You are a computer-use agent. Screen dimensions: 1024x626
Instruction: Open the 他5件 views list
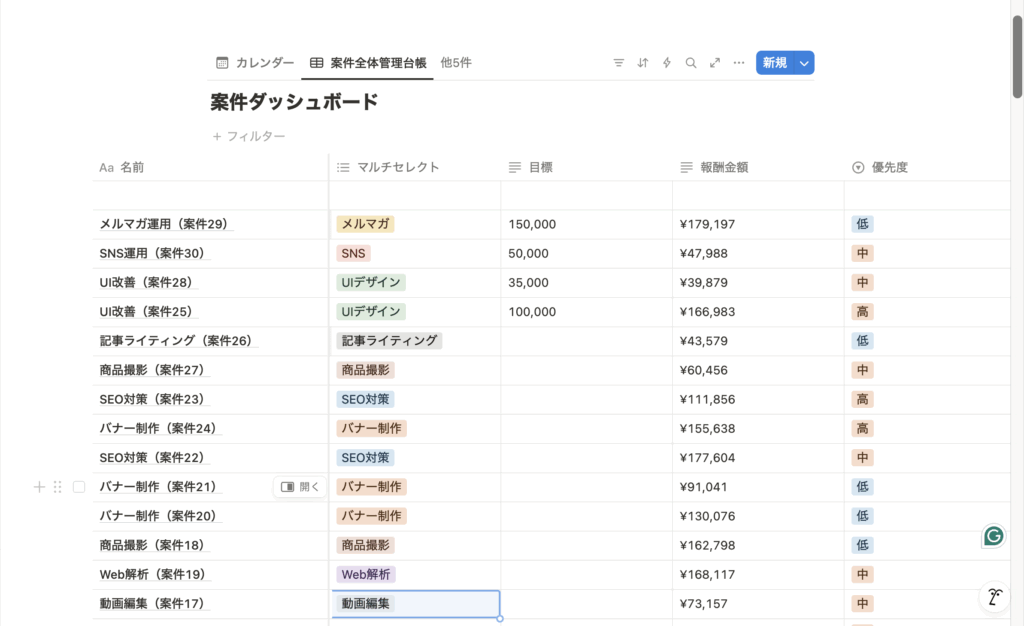pyautogui.click(x=456, y=63)
